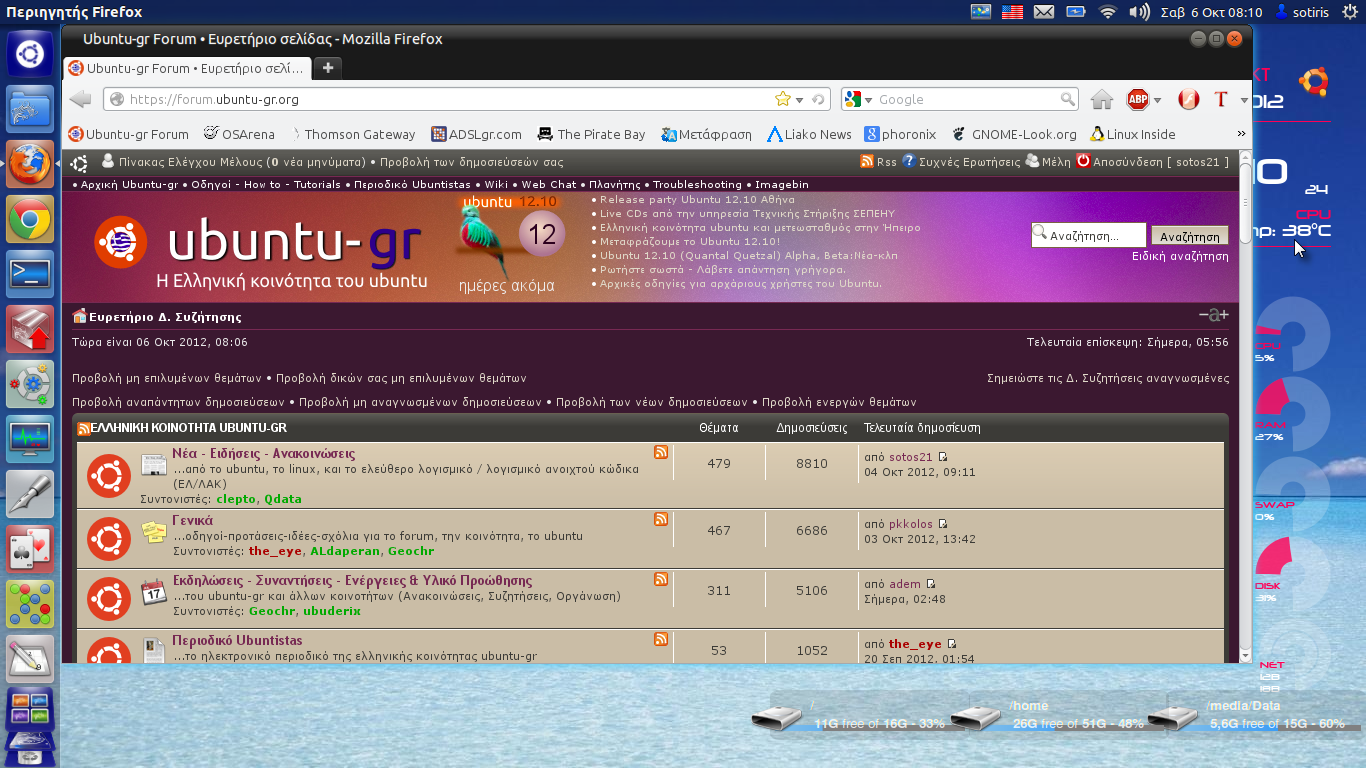
Task: Open the Συχνές Ερωτήσεις FAQ link
Action: 961,161
